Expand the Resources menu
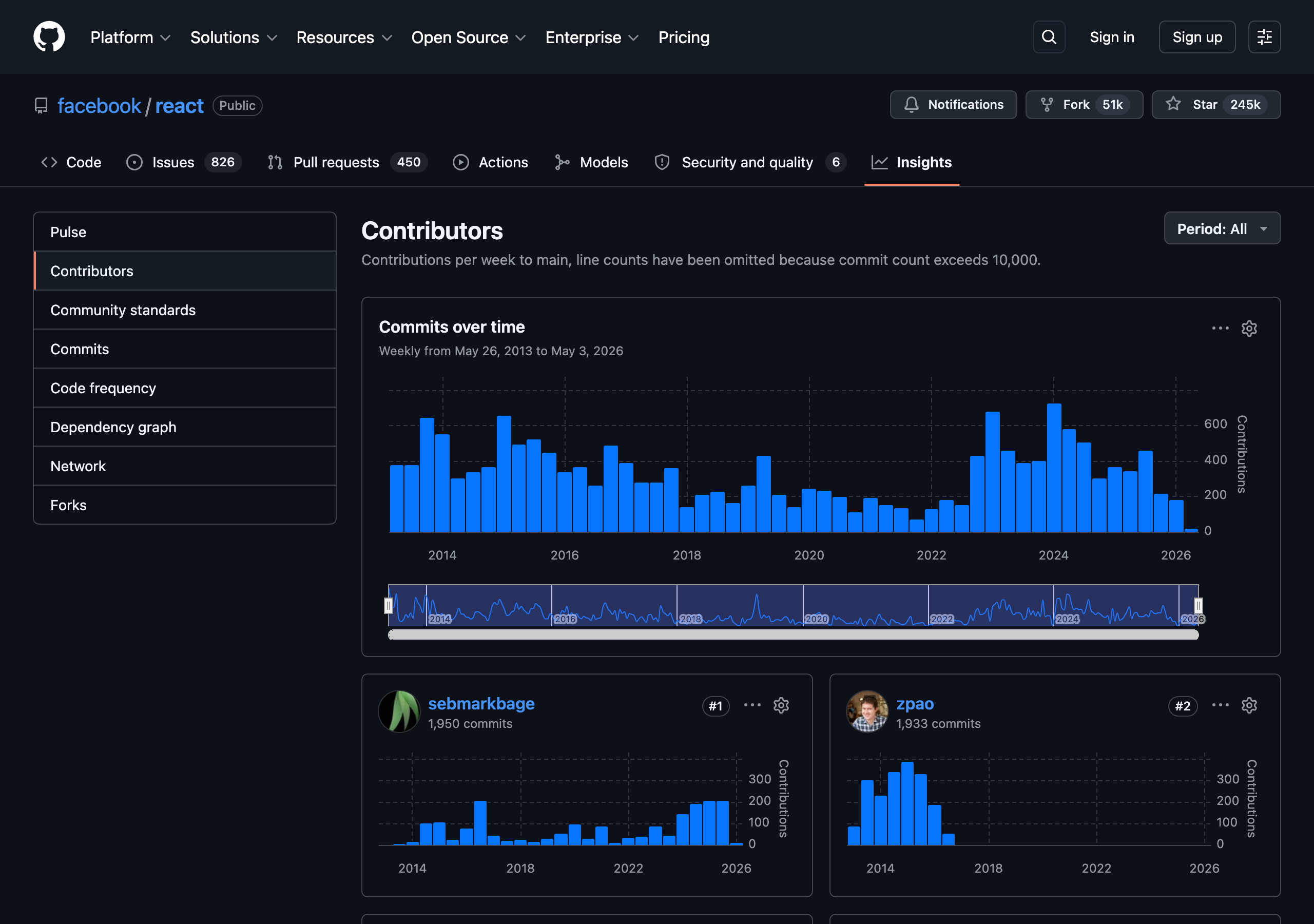This screenshot has height=924, width=1314. coord(344,38)
